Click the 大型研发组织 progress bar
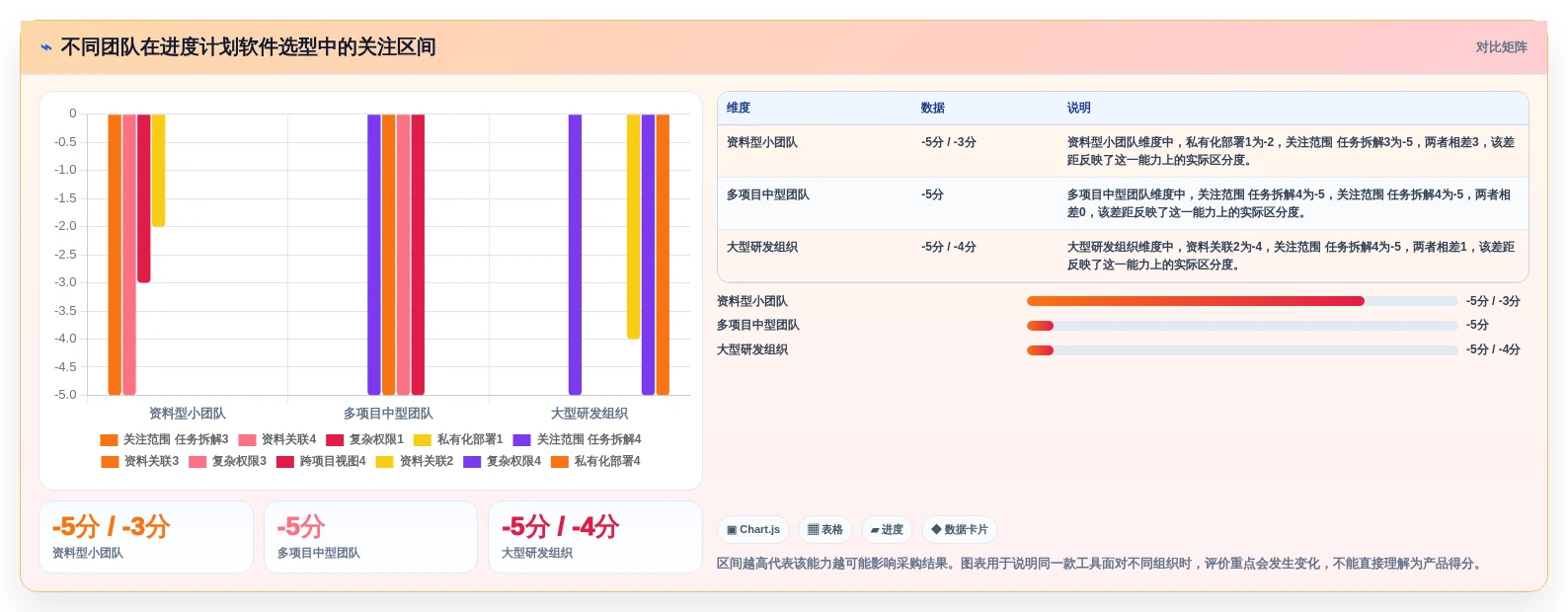Screen dimensions: 1568x612 tap(1242, 350)
